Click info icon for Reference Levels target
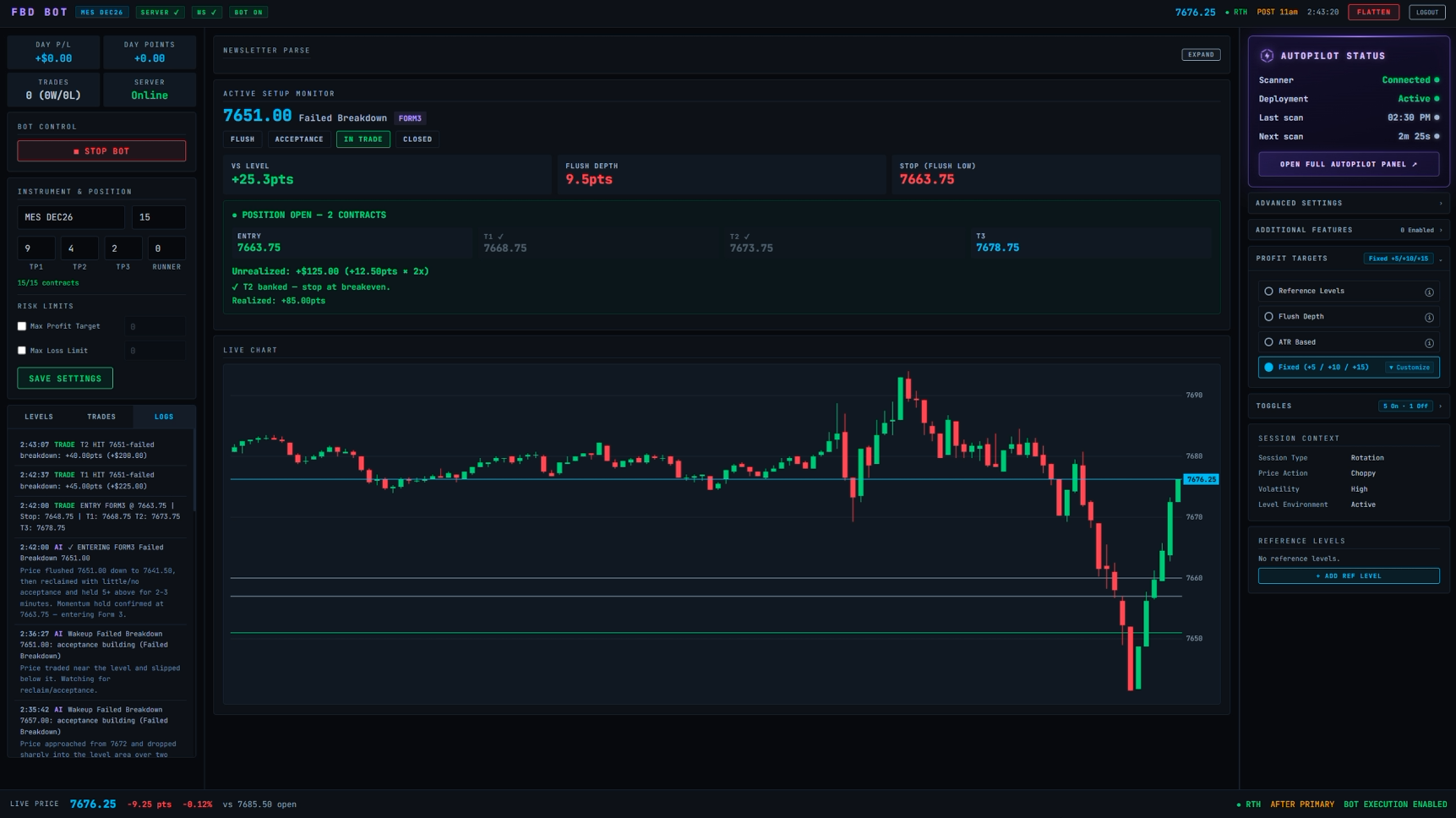 1429,292
